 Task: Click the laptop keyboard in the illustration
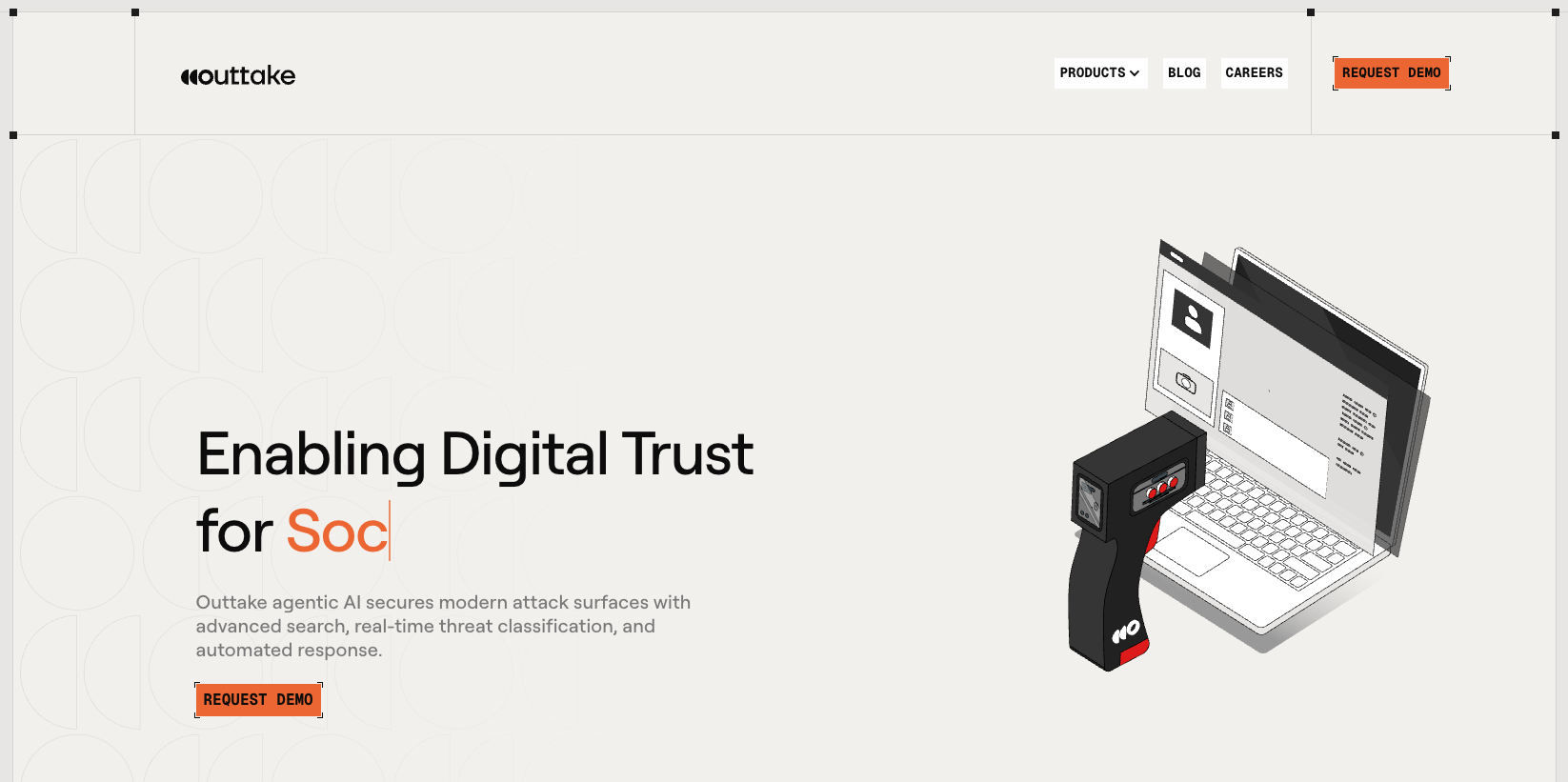[1267, 519]
